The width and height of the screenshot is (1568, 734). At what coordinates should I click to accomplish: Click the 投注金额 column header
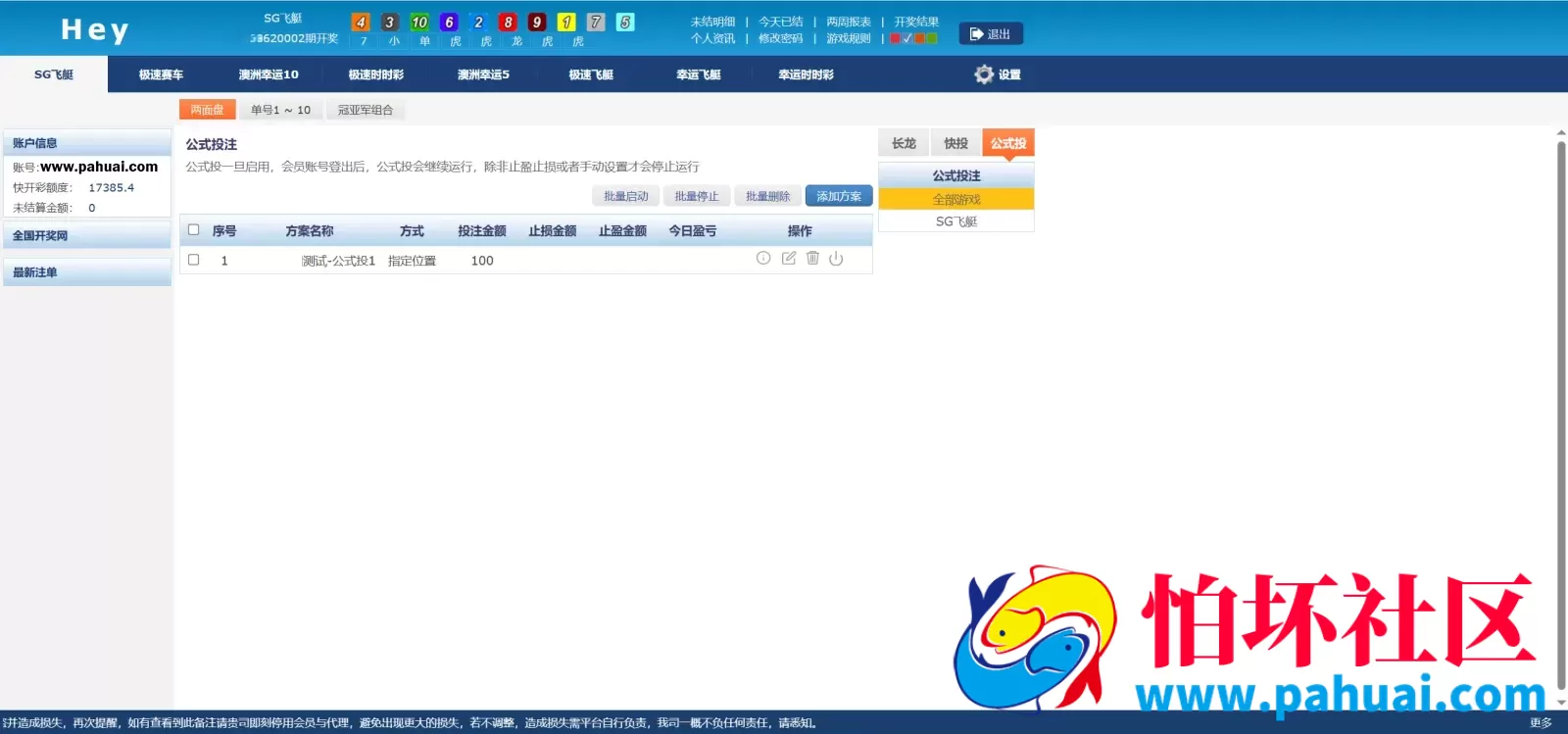(482, 231)
